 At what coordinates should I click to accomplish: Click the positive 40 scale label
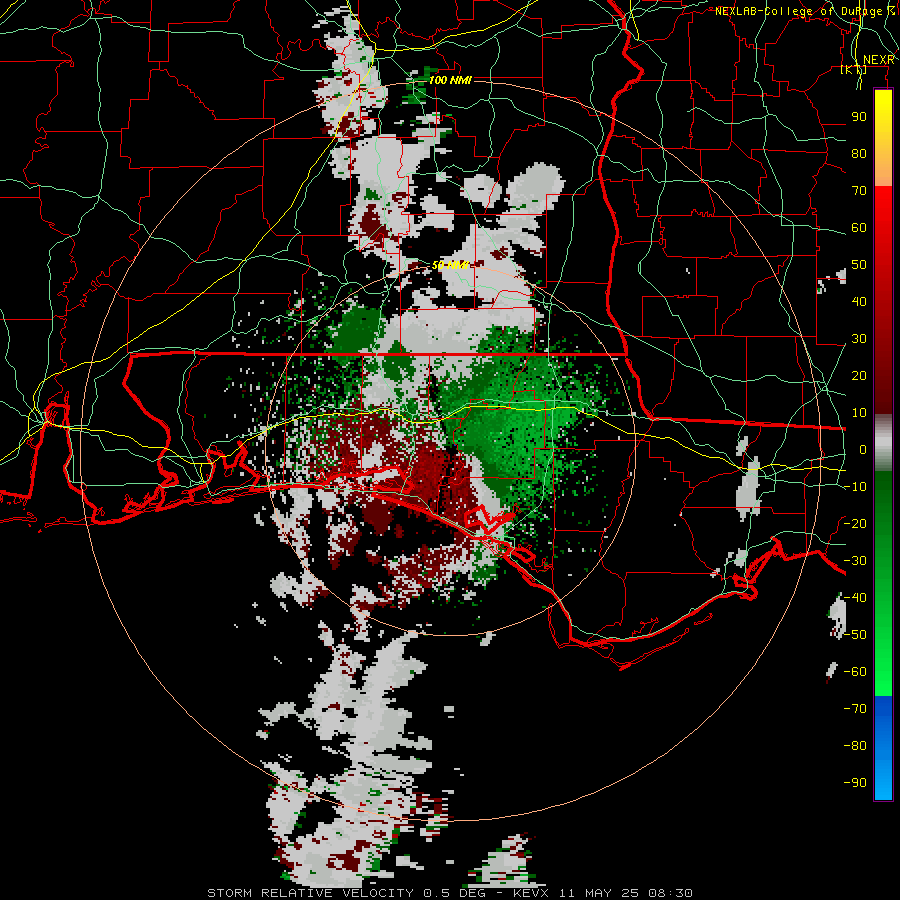(x=859, y=301)
